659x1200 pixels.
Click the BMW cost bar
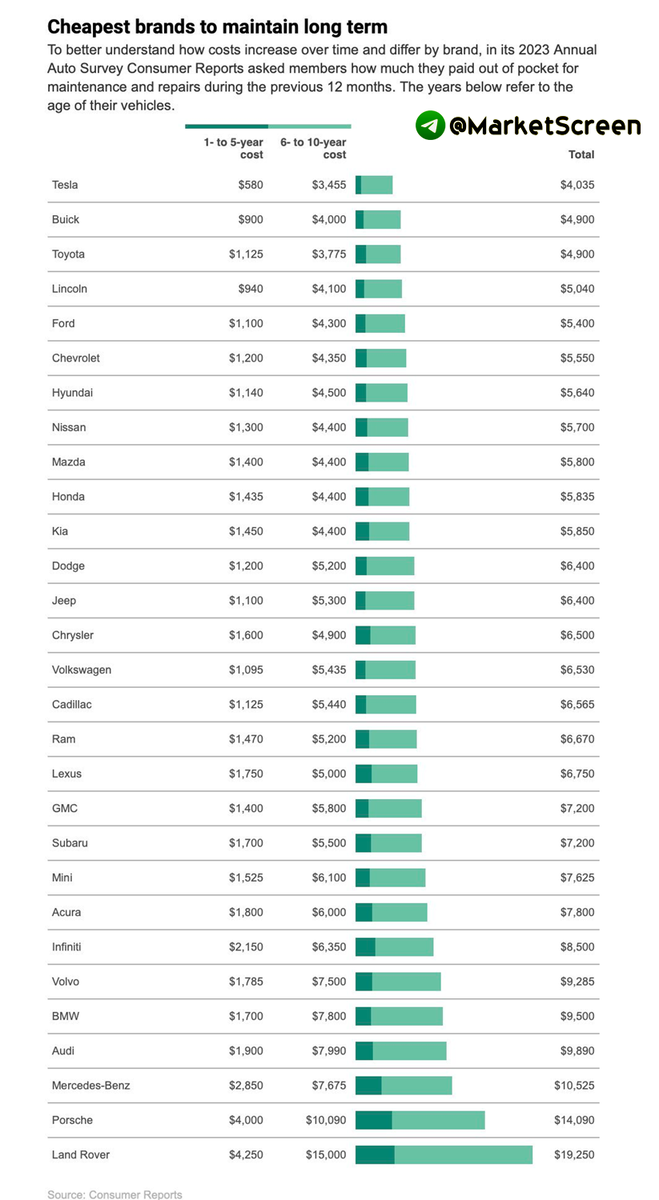pos(399,1016)
